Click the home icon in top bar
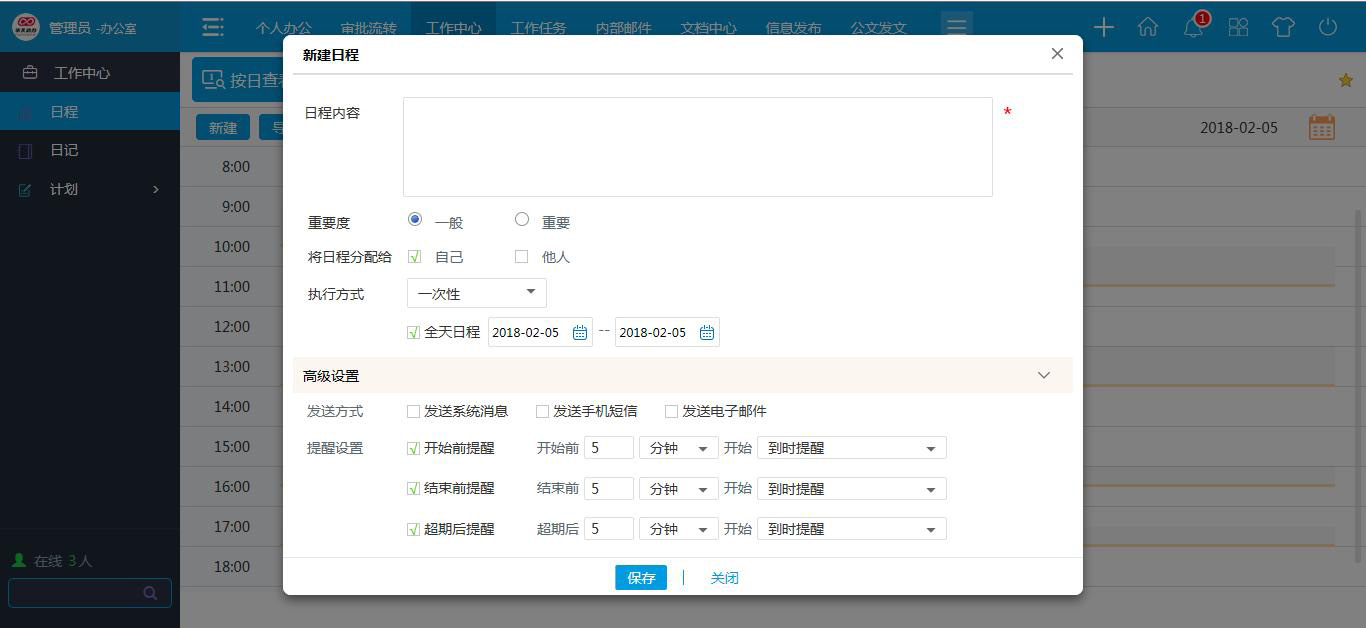 click(1148, 28)
